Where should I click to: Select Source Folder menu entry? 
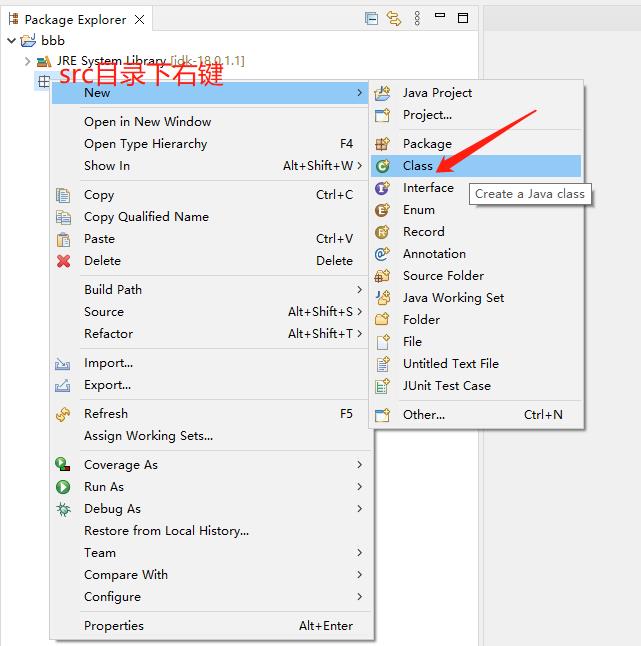point(476,276)
